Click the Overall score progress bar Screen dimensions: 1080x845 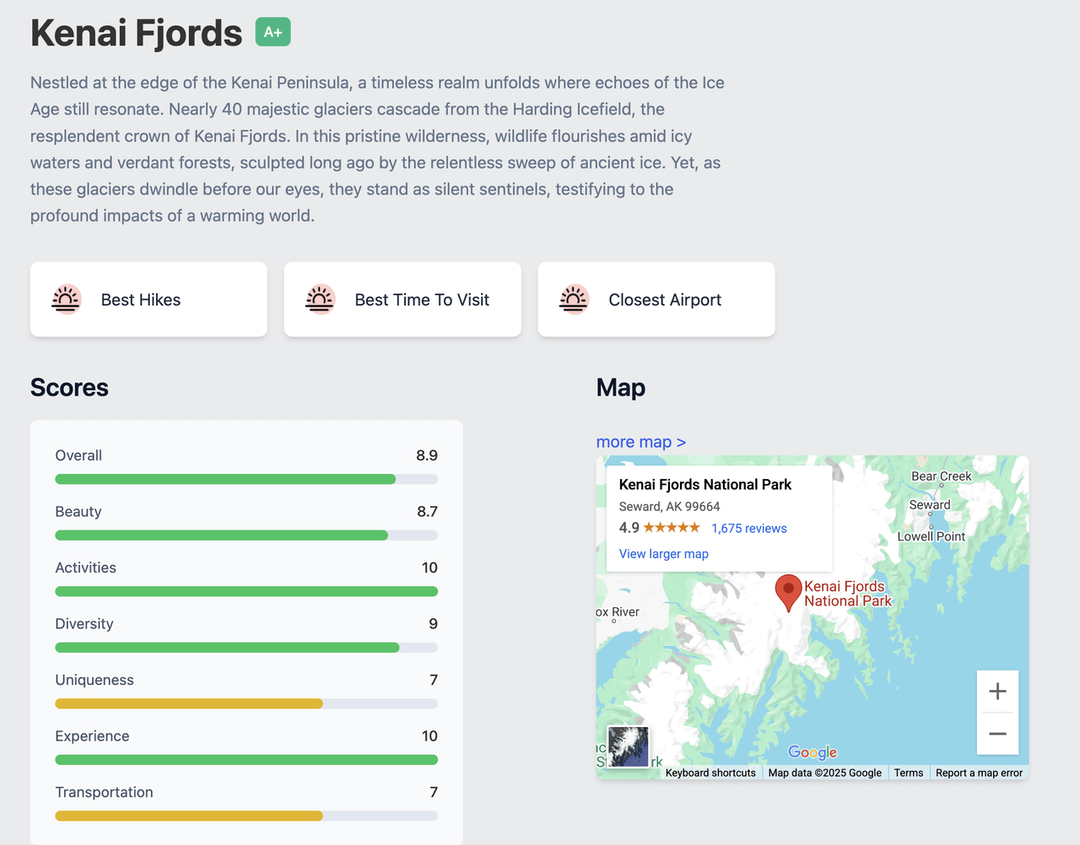click(246, 479)
